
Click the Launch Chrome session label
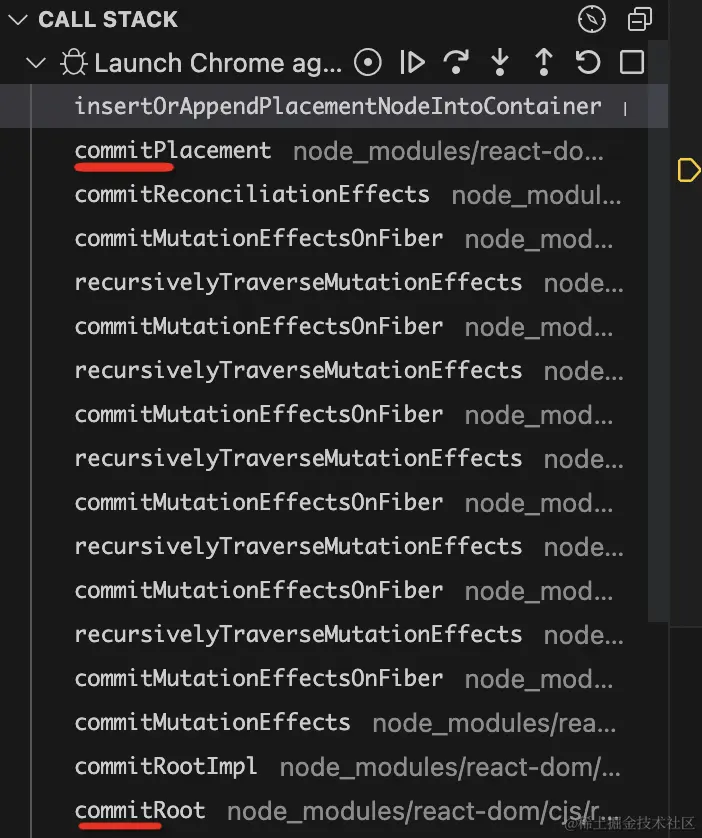pos(218,63)
